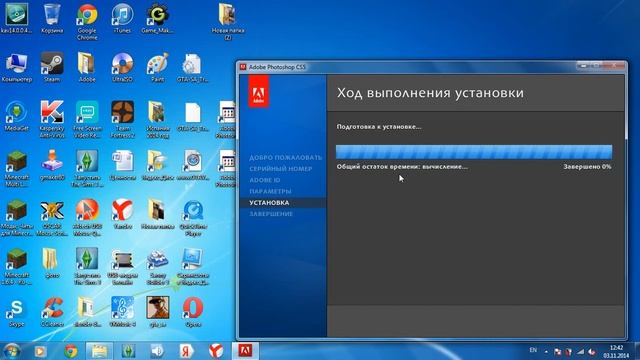Image resolution: width=640 pixels, height=360 pixels.
Task: Launch the QuickTime Player desktop shortcut
Action: pos(193,218)
